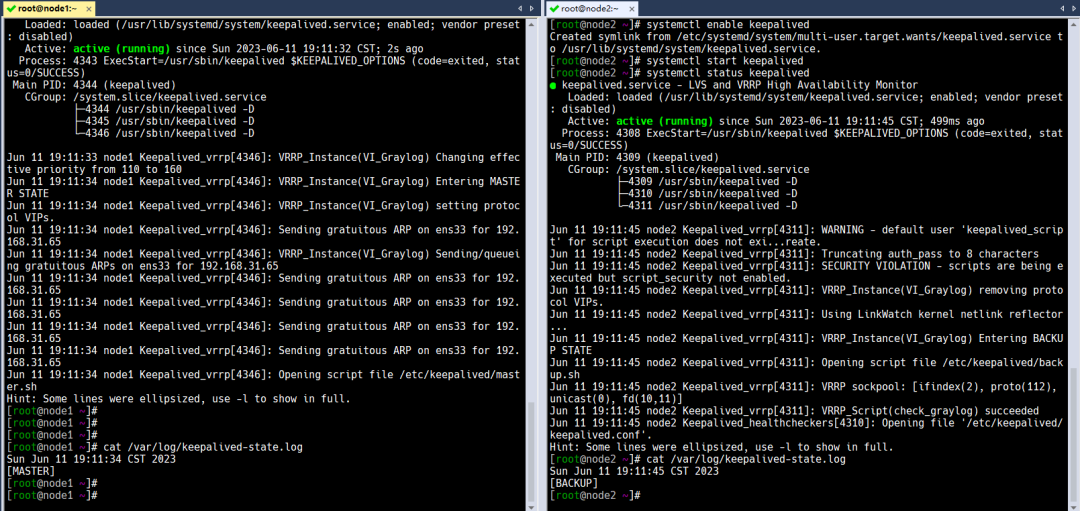Click left tab-scroll arrow in node2 pane
The image size is (1080, 511).
(1062, 8)
